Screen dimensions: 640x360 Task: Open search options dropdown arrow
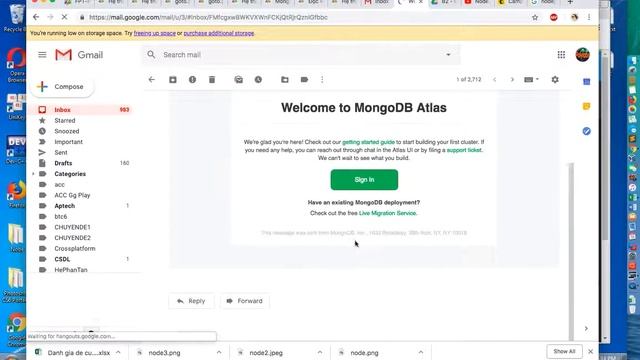pyautogui.click(x=448, y=55)
